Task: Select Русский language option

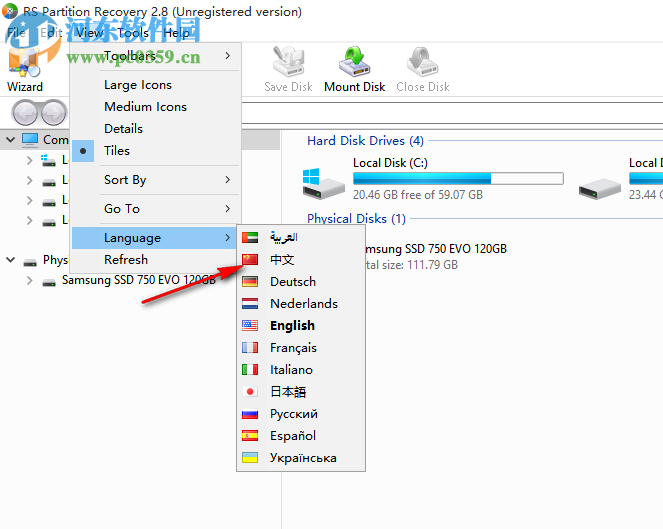Action: (301, 414)
